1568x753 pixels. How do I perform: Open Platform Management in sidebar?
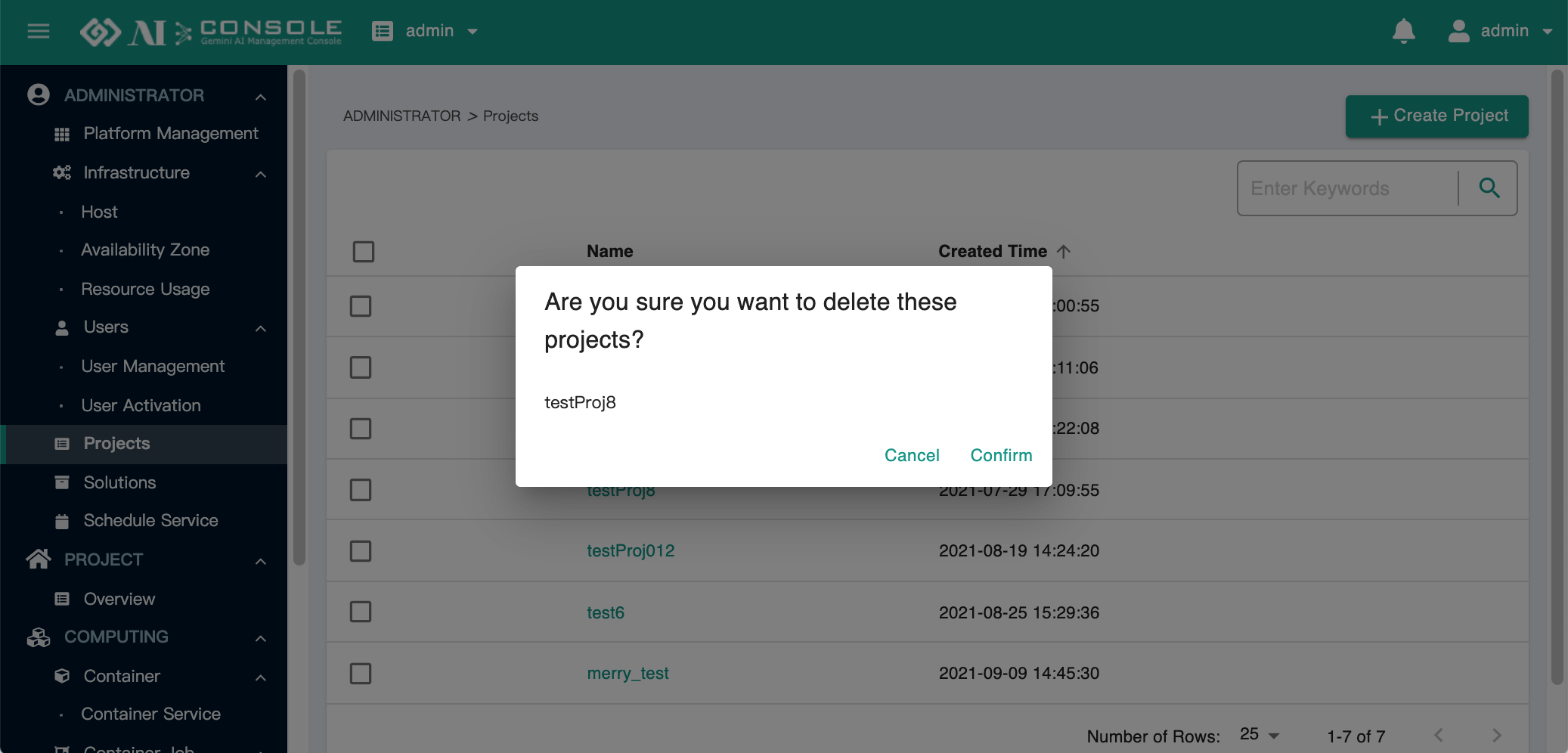pos(171,134)
